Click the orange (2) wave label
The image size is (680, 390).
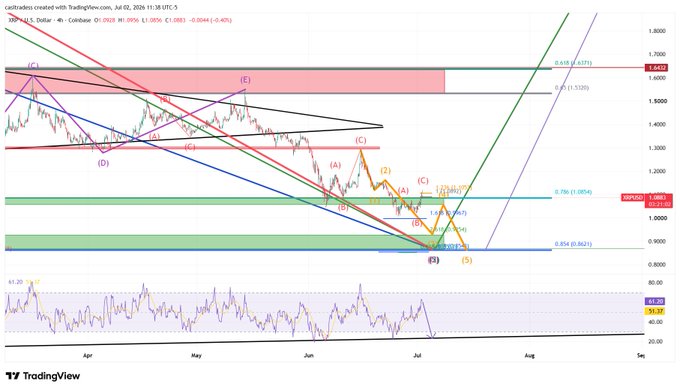386,170
